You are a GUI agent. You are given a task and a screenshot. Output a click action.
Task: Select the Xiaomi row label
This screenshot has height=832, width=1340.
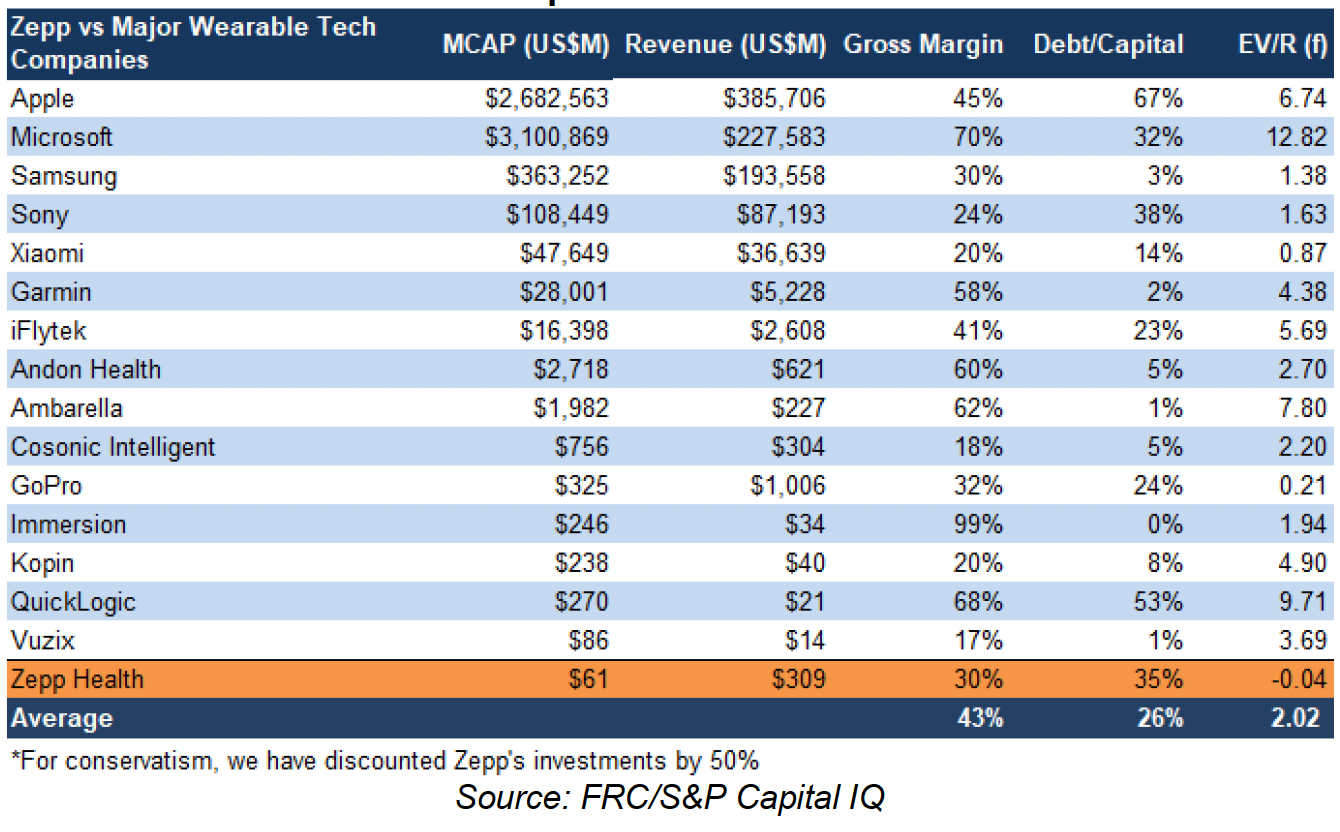tap(47, 253)
